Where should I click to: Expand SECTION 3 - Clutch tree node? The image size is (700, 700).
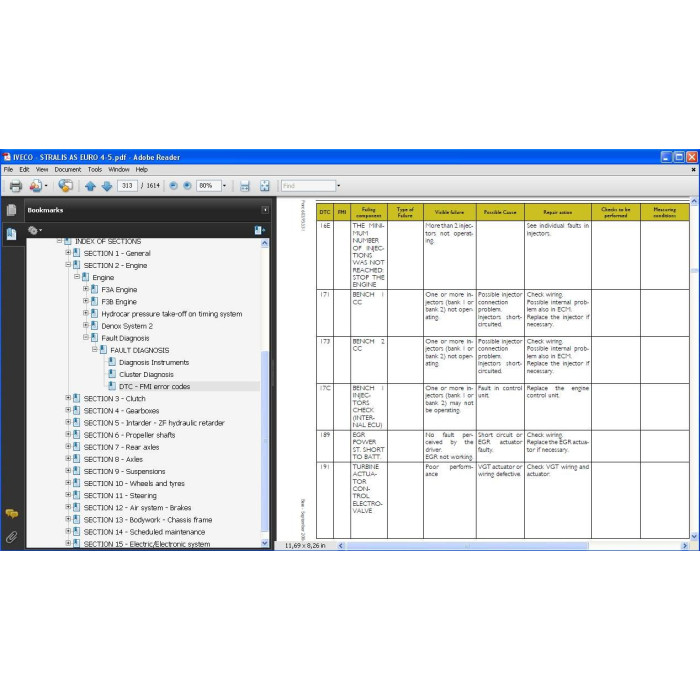click(x=68, y=398)
